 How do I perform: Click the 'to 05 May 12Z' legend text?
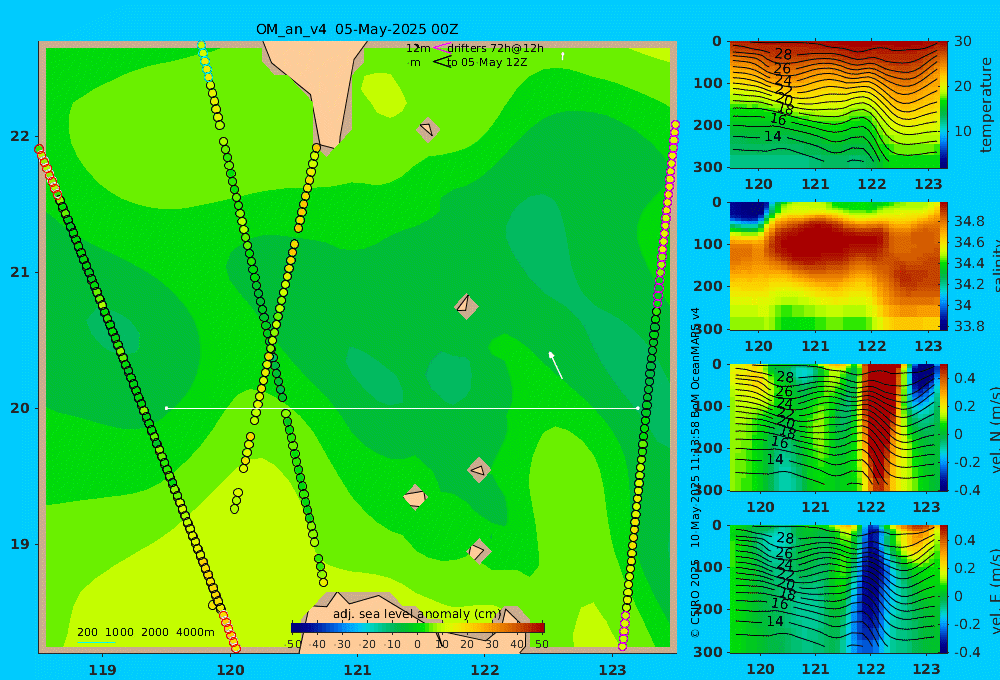click(487, 62)
